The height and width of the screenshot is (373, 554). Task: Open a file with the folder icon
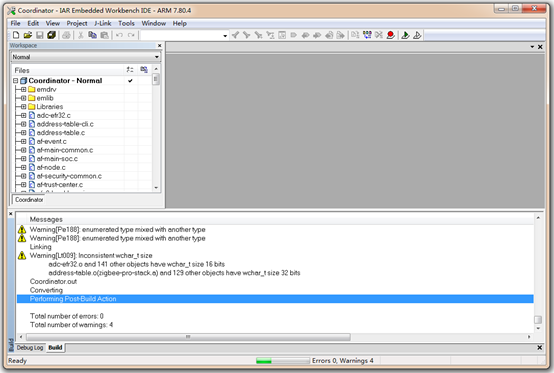click(28, 35)
